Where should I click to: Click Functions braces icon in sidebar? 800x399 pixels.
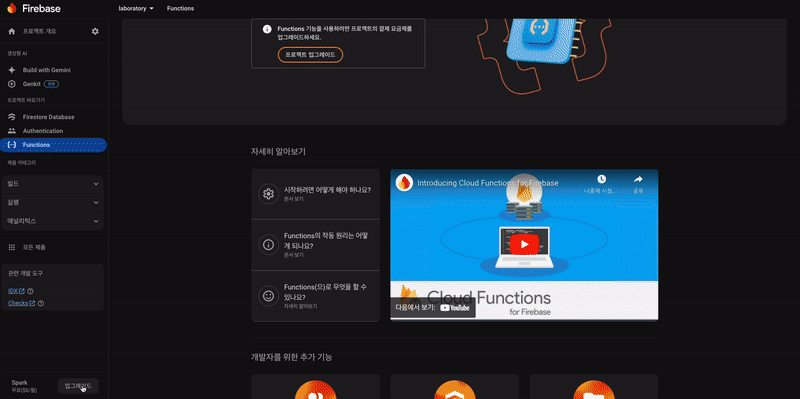pos(12,145)
